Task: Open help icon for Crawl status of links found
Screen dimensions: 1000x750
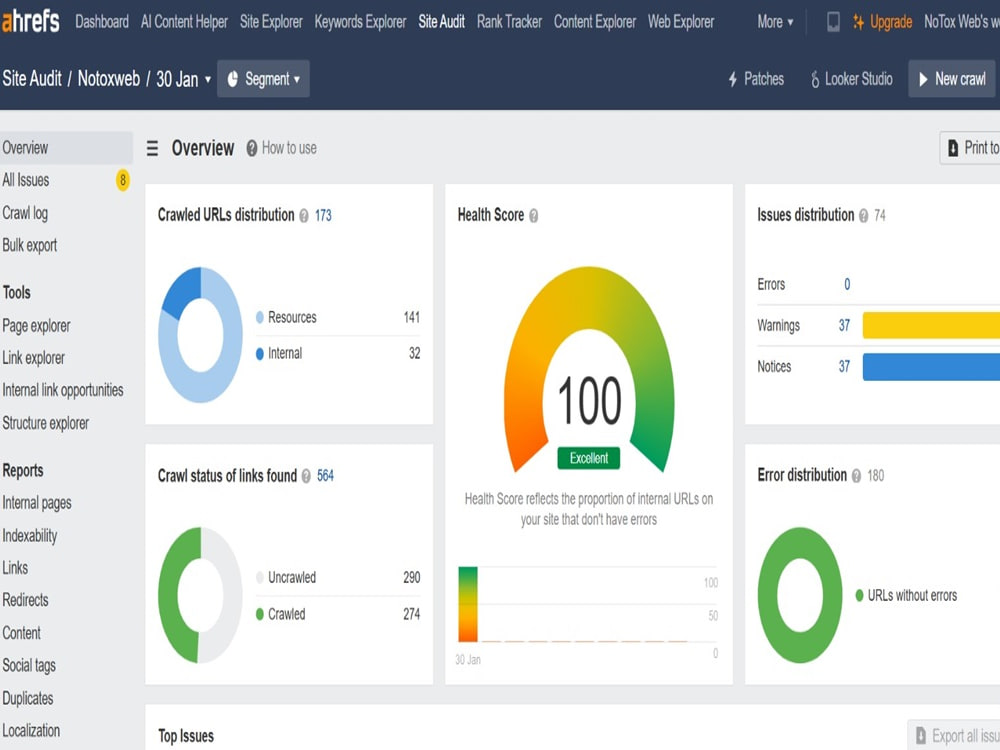Action: (306, 476)
